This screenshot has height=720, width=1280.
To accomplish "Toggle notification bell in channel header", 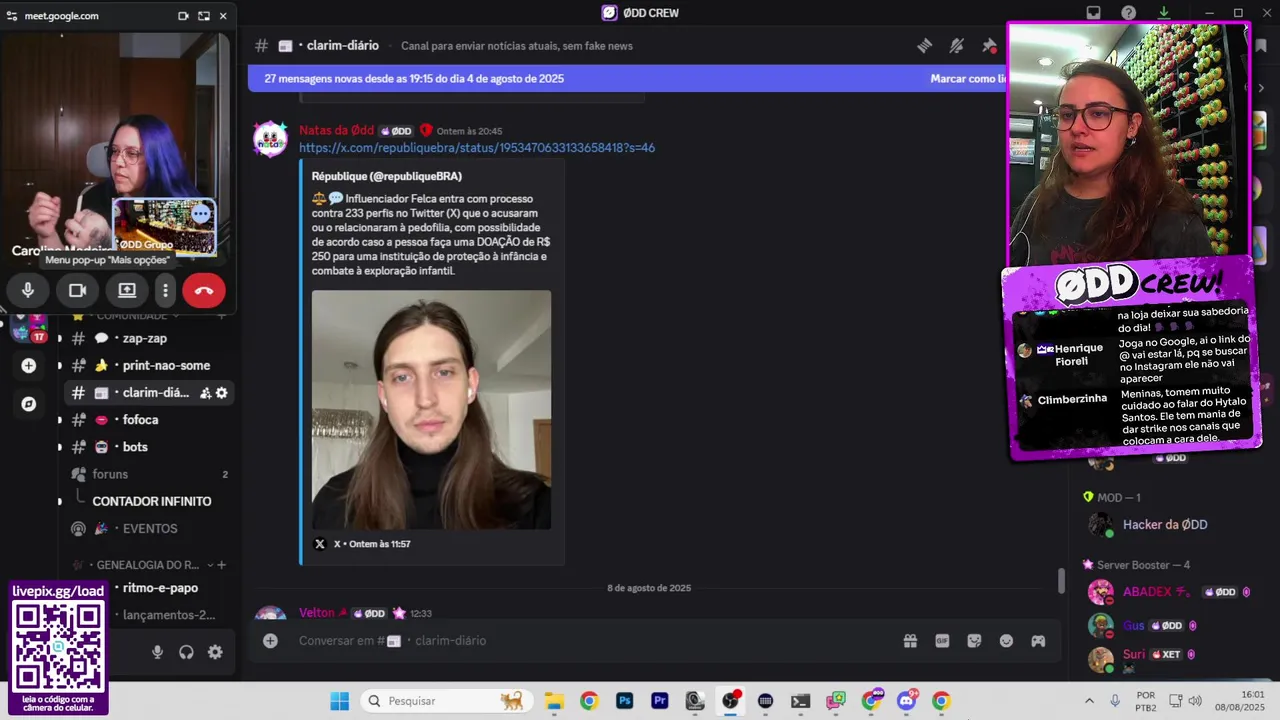I will [x=957, y=45].
